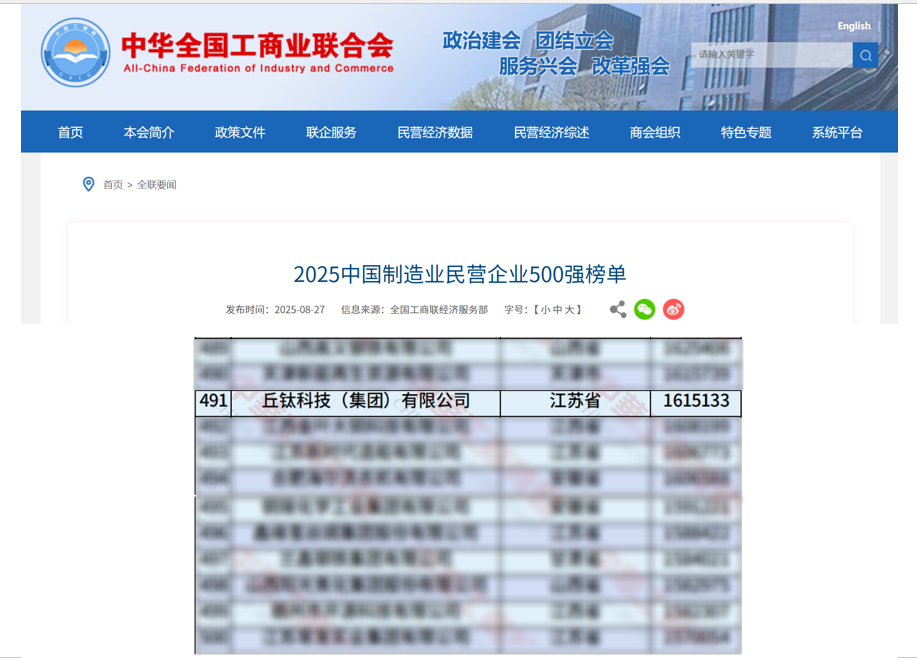Click the breadcrumb location pin icon

(86, 184)
